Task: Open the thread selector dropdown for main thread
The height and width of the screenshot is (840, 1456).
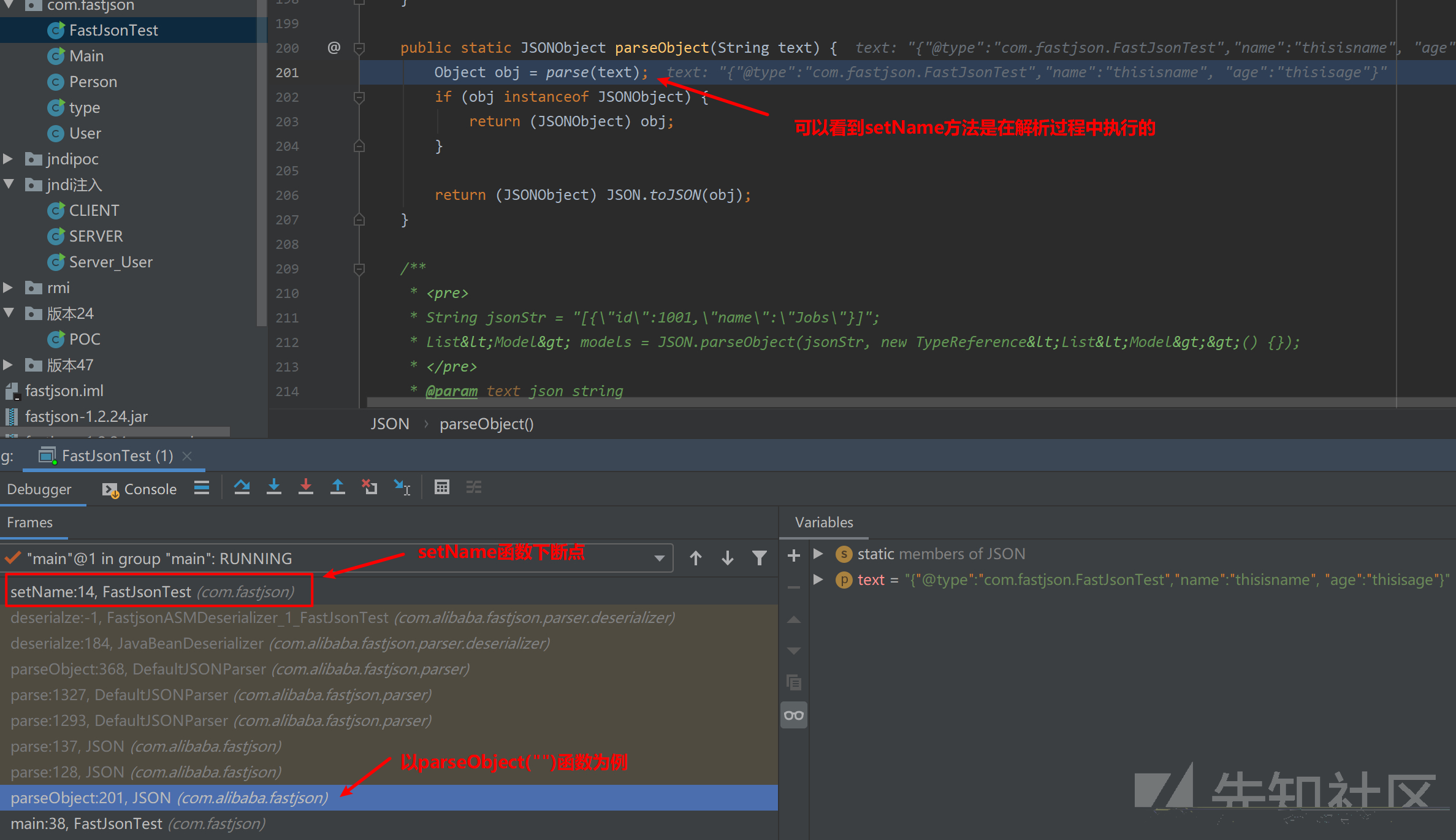Action: coord(660,558)
